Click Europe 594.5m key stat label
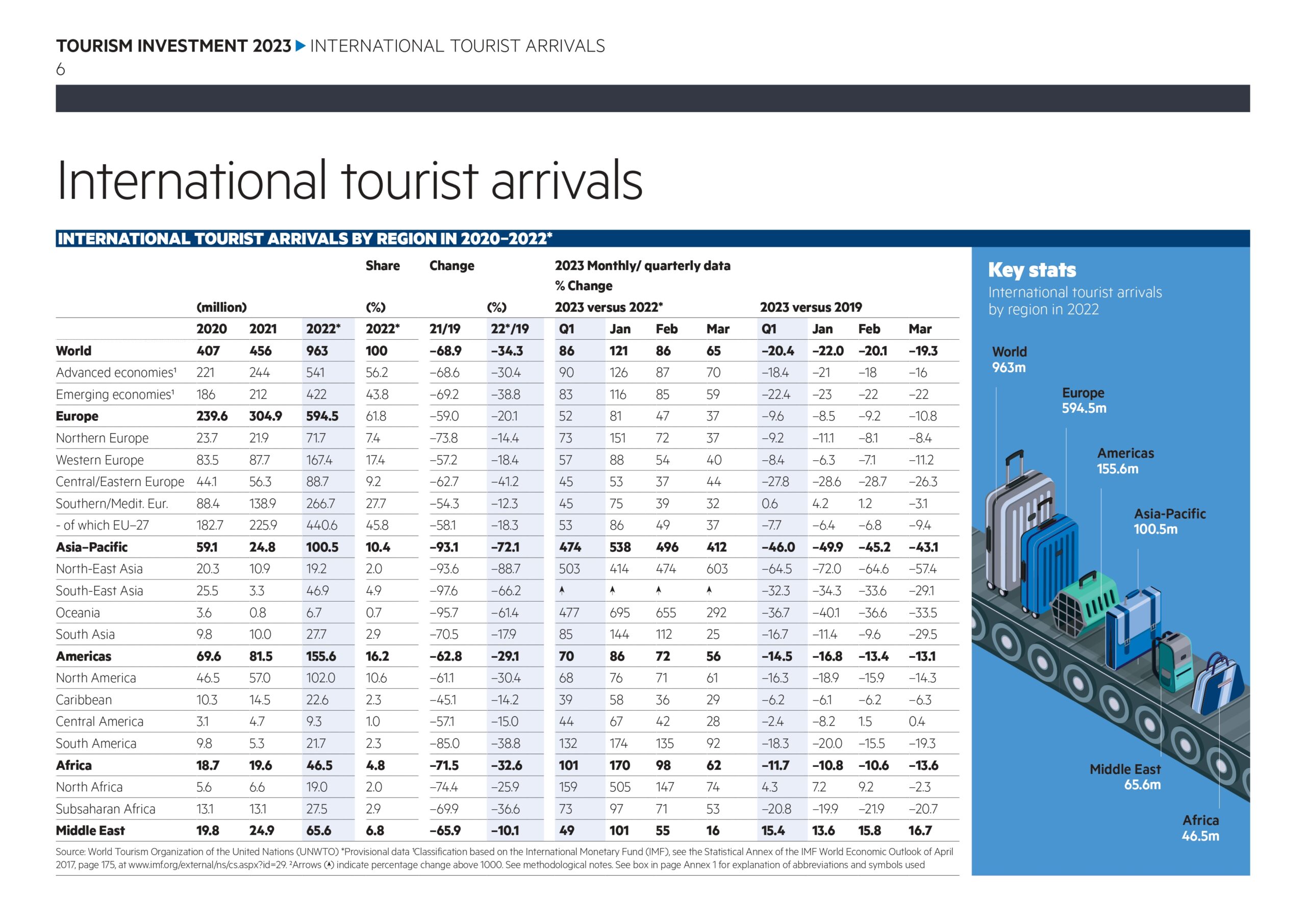 click(1084, 400)
